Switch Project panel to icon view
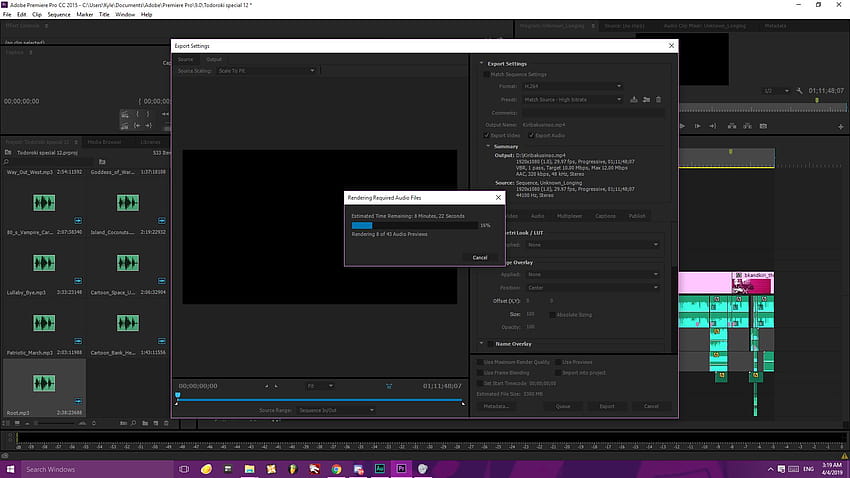The width and height of the screenshot is (850, 478). 17,423
